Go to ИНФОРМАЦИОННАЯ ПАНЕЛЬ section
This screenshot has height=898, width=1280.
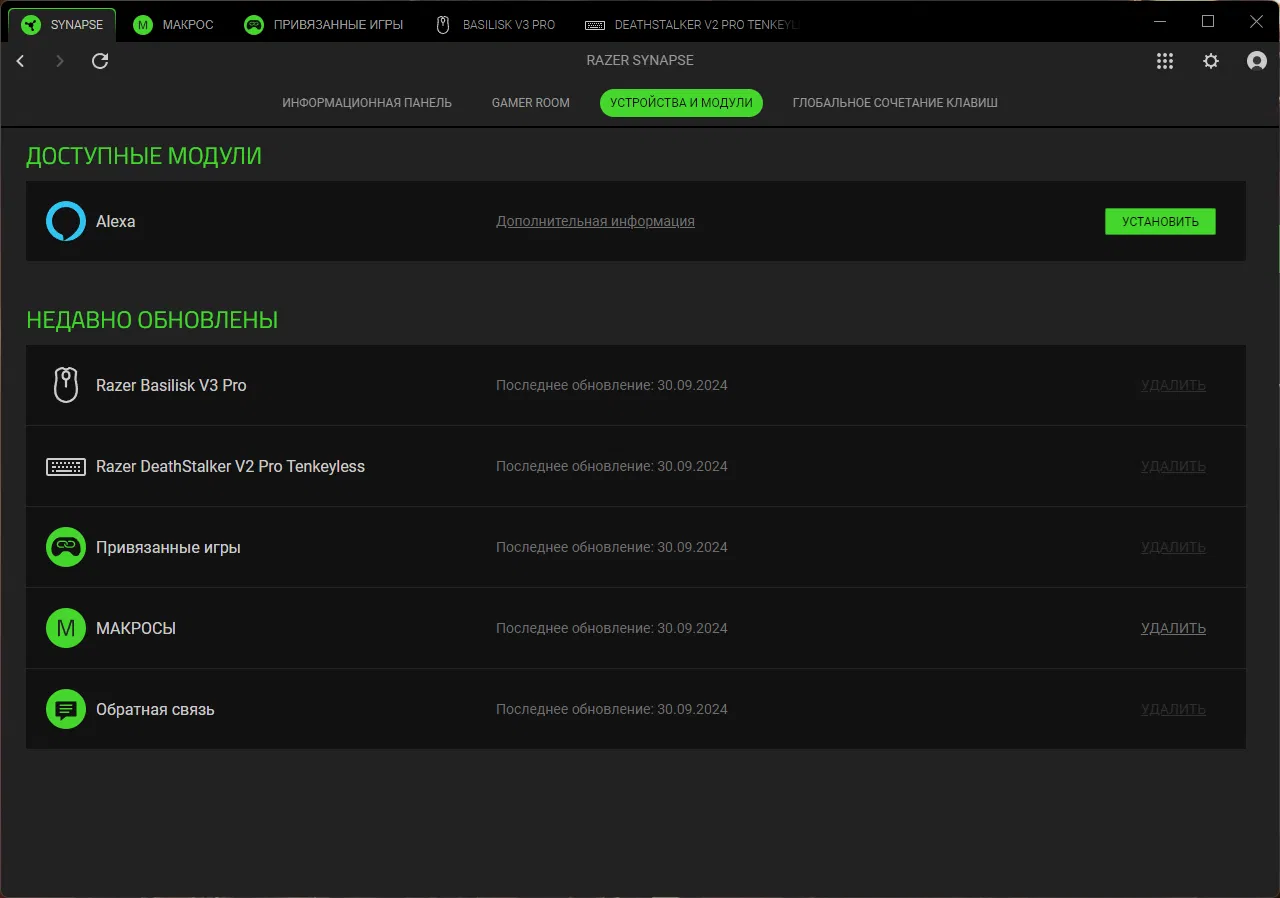click(x=367, y=103)
